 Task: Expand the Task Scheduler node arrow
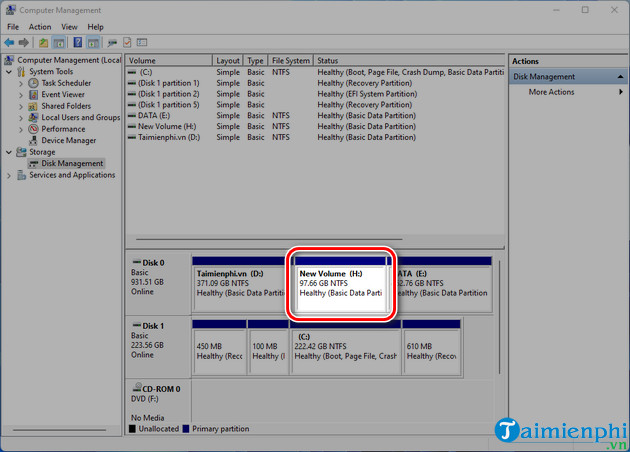click(21, 83)
